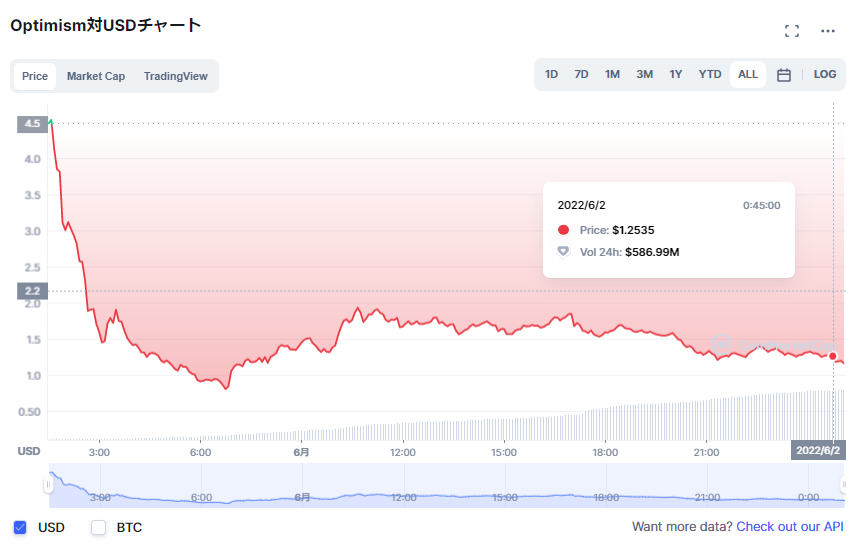Click the 2.2 price label on the axis
Image resolution: width=856 pixels, height=547 pixels.
32,291
